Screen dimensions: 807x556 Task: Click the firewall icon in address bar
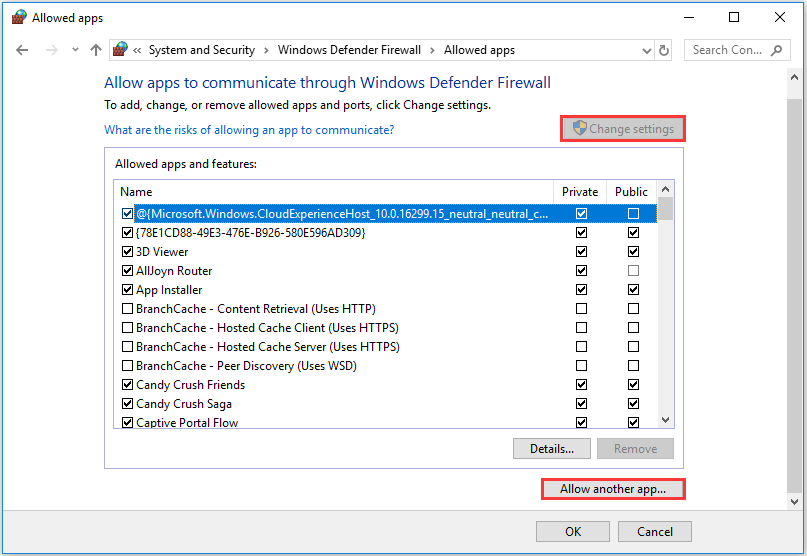point(120,50)
